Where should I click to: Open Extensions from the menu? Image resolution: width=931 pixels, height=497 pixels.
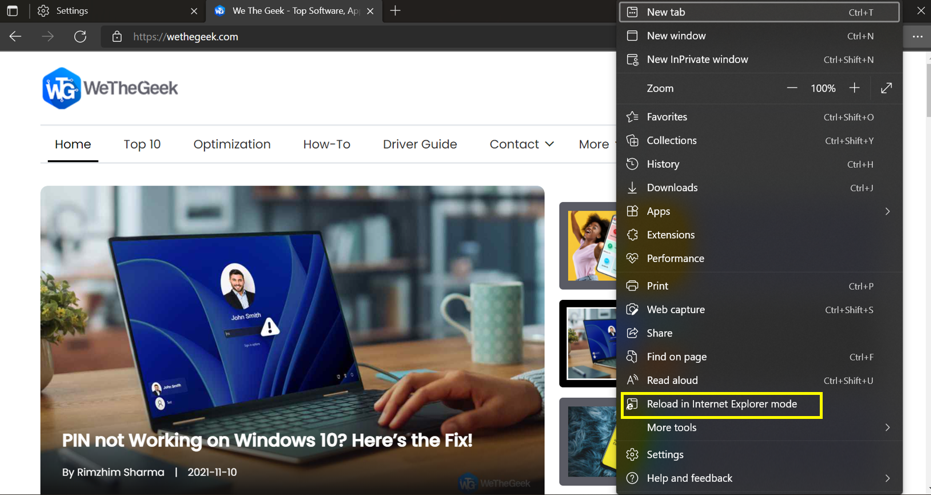[x=670, y=235]
